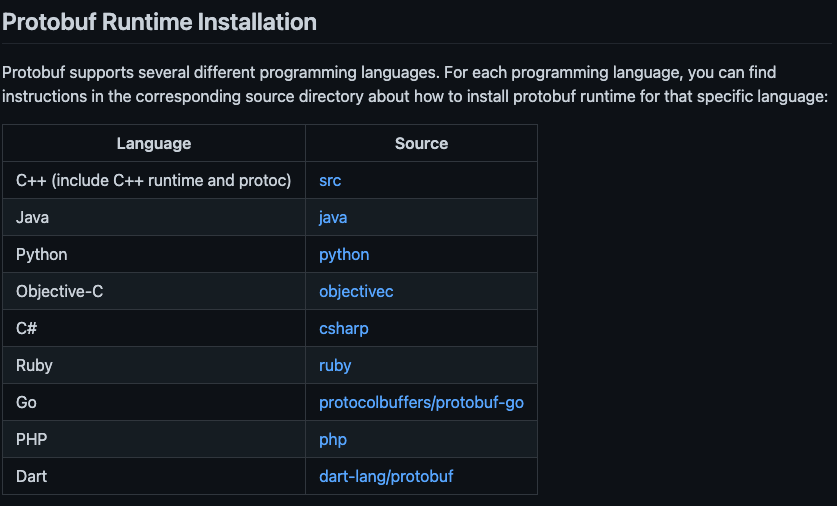Click the Objective-C language cell
The width and height of the screenshot is (837, 506).
pos(59,292)
